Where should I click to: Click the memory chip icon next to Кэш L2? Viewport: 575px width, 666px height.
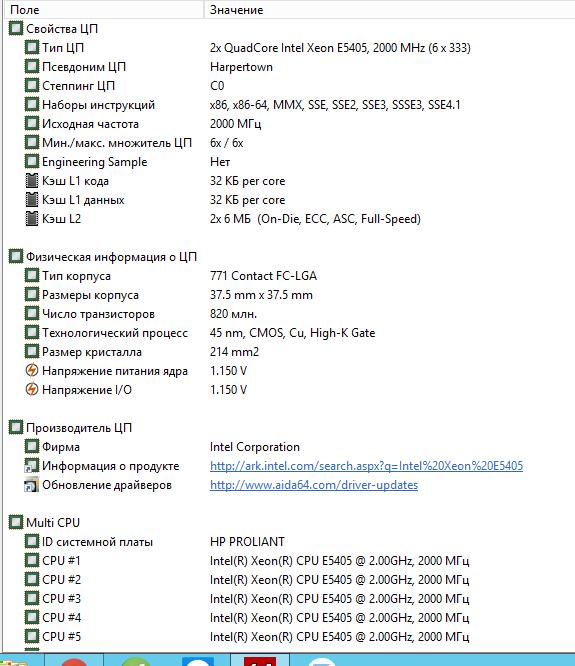coord(31,219)
